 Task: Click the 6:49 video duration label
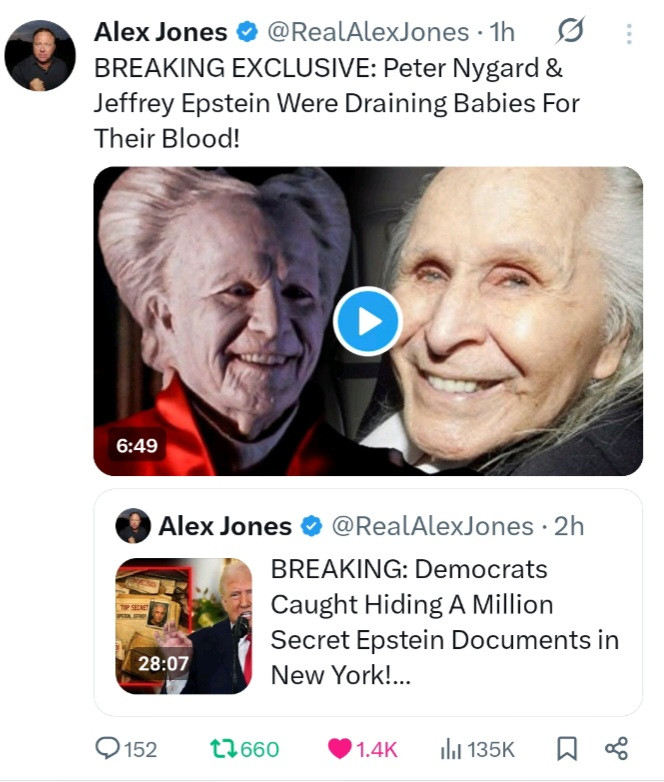(x=136, y=445)
